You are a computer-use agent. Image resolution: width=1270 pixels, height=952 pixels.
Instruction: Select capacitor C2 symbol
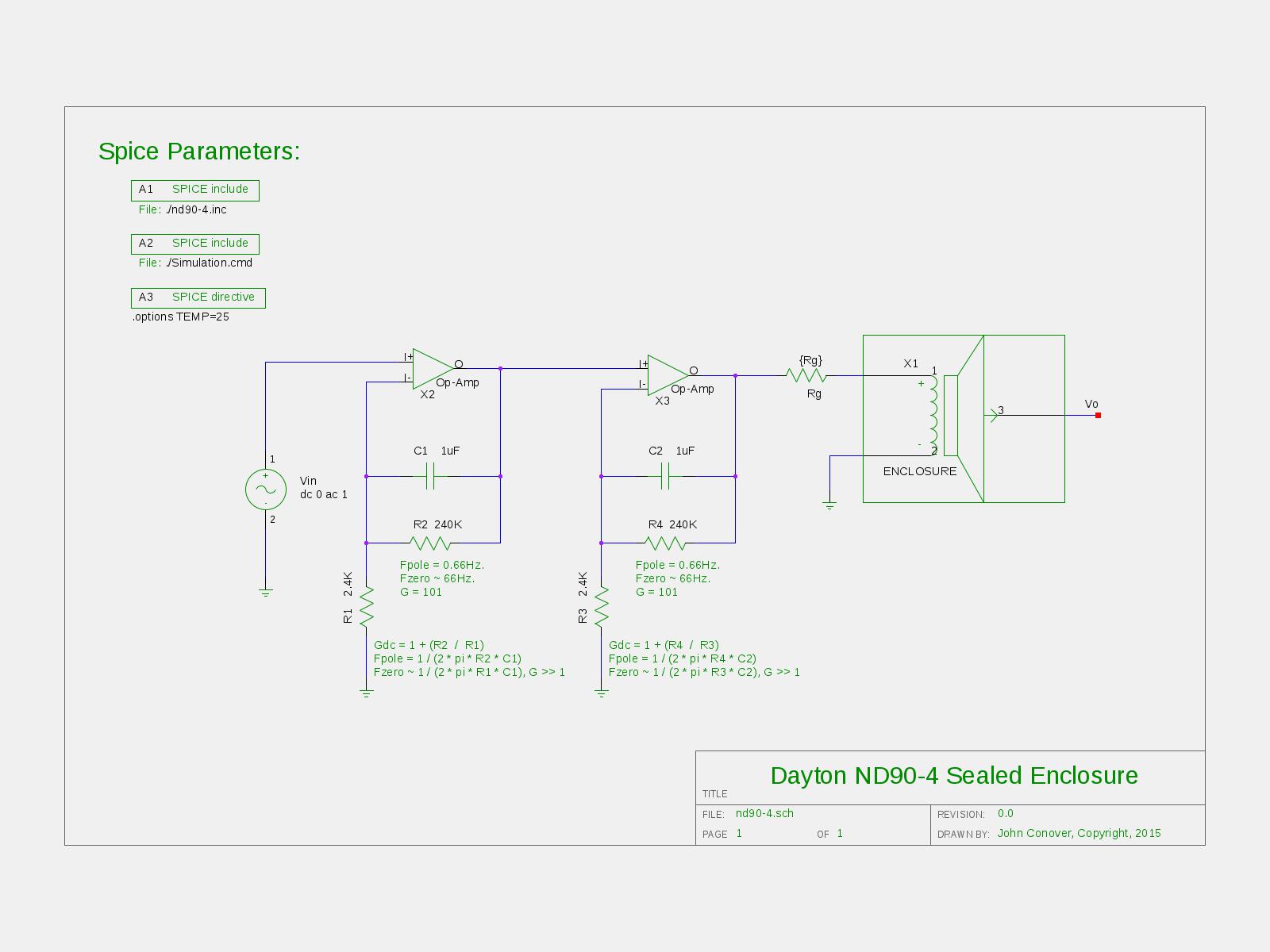pos(666,476)
